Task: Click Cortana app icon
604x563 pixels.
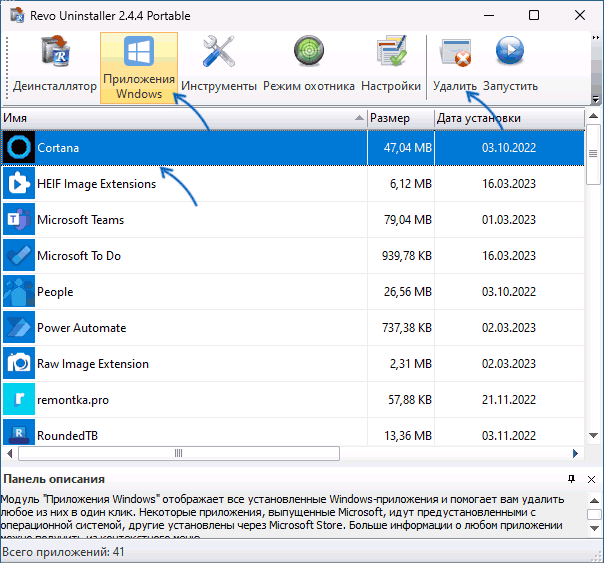Action: [x=19, y=147]
